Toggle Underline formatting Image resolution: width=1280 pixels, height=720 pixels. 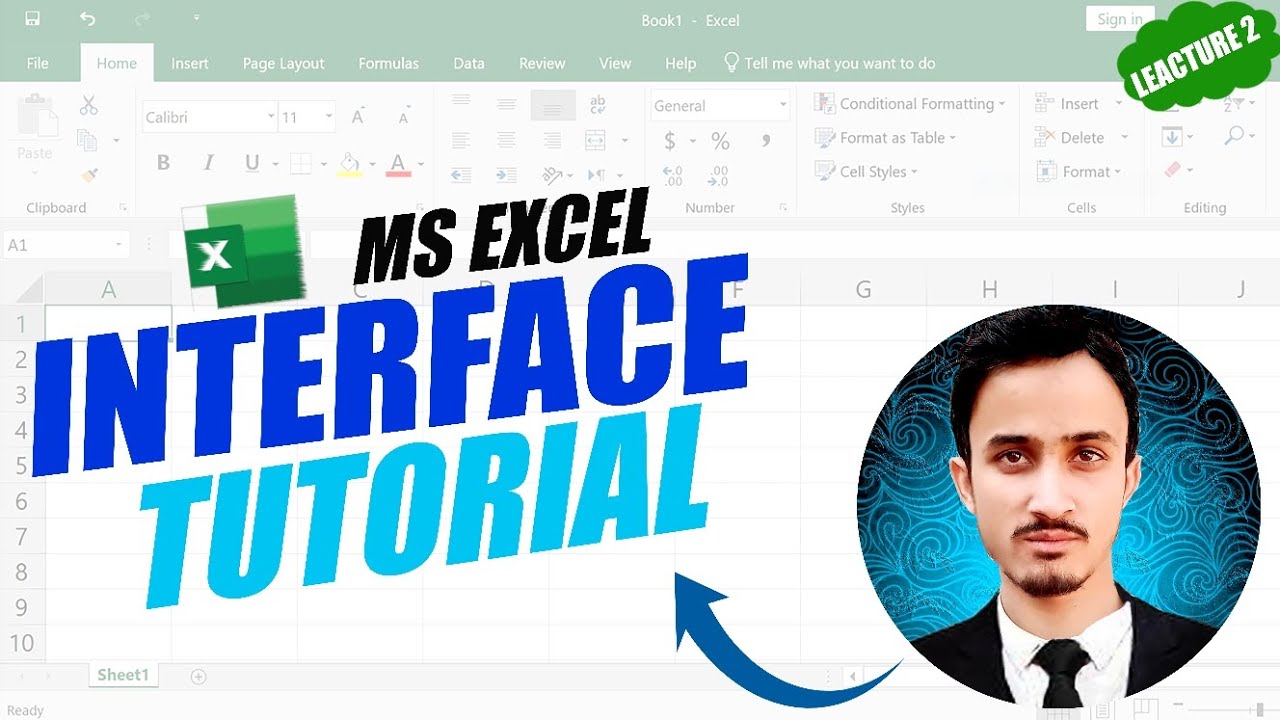[x=251, y=163]
